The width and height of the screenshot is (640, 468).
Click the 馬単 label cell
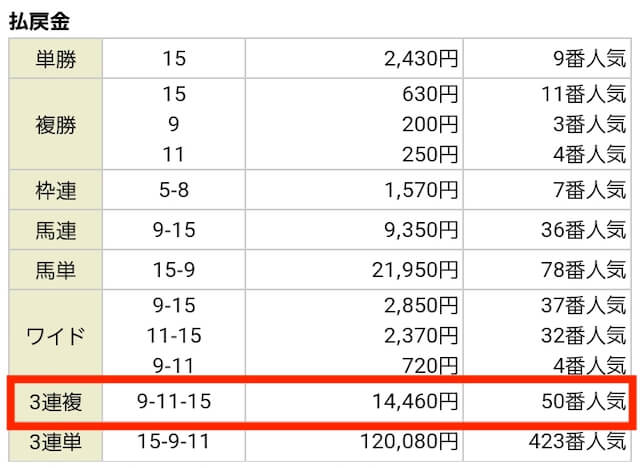[x=56, y=270]
